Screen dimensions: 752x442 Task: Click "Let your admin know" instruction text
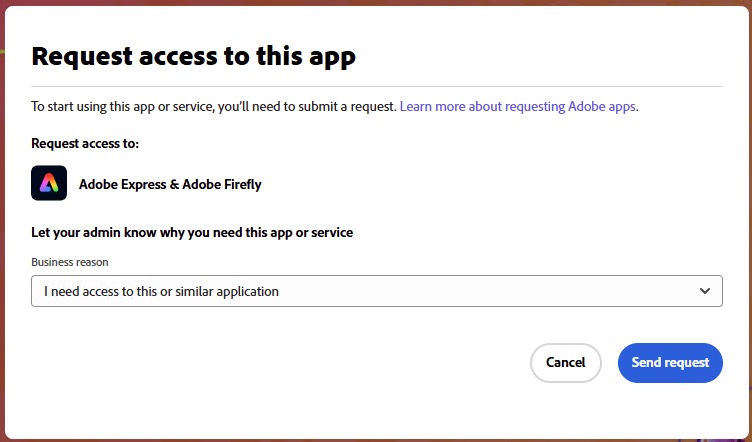tap(192, 233)
